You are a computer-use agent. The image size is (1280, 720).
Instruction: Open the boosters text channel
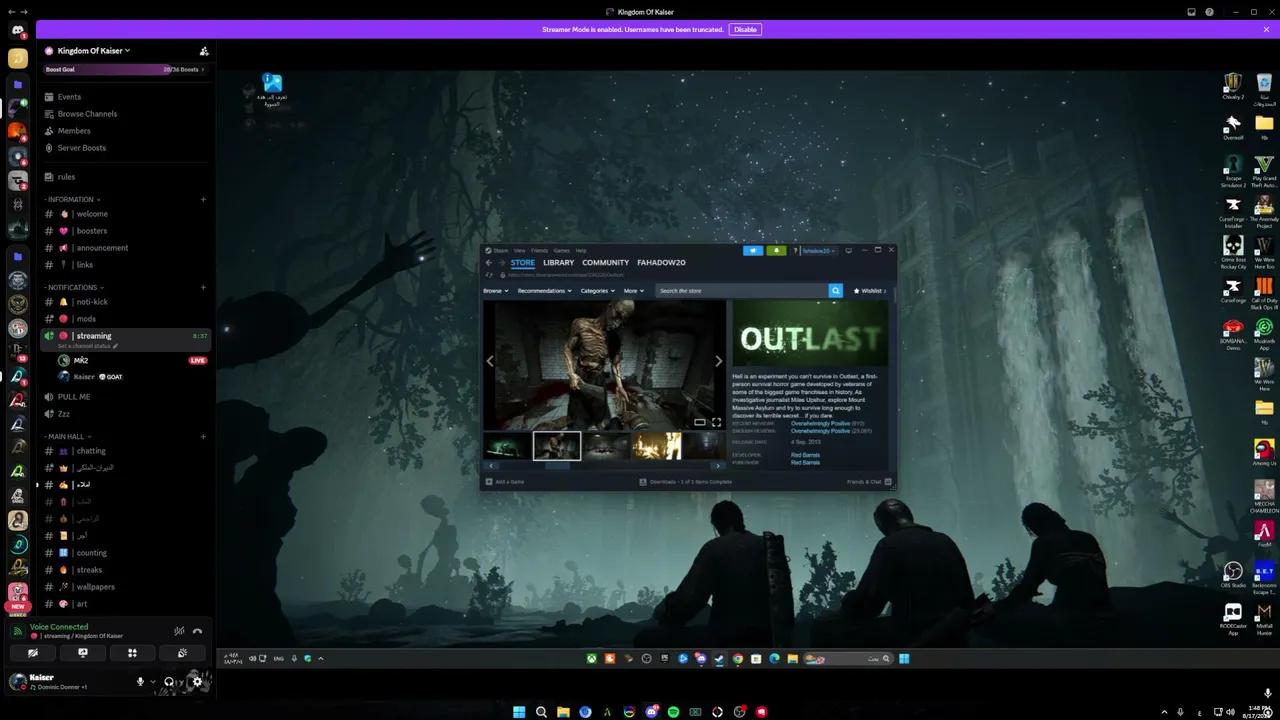(126, 231)
